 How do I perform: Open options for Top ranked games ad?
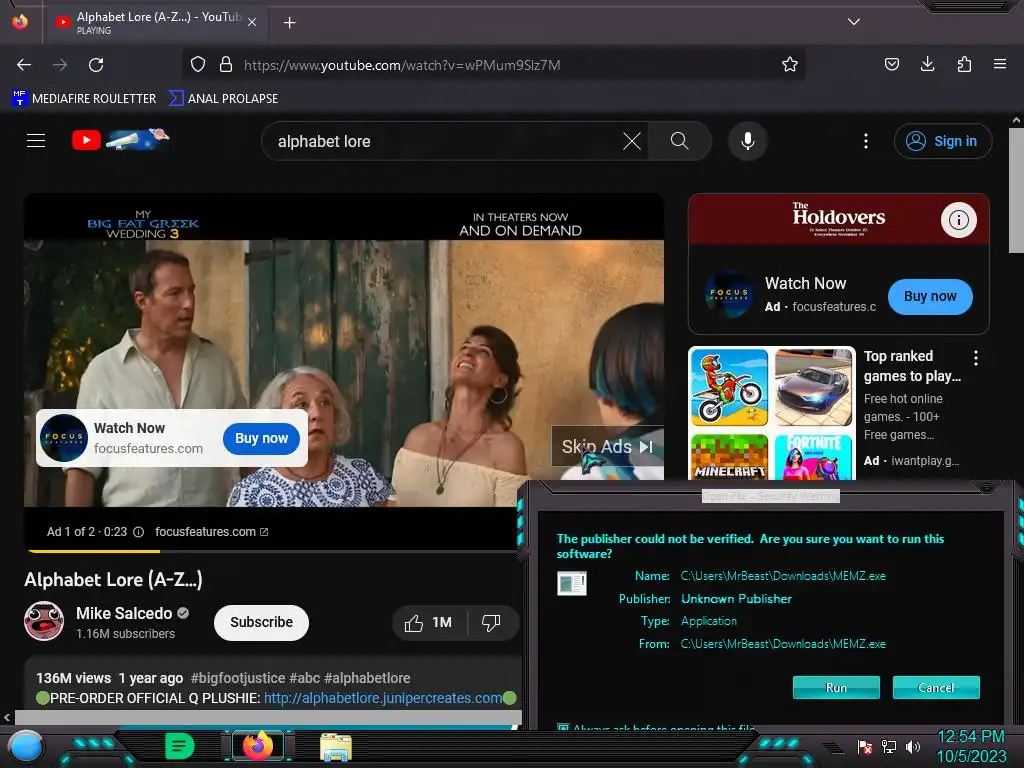(976, 358)
